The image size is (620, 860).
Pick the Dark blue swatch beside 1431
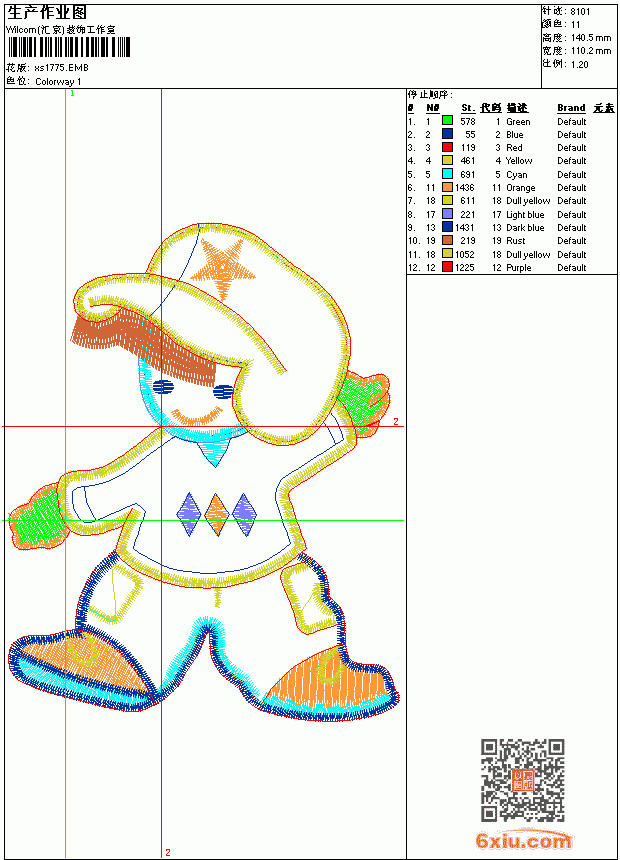[x=447, y=227]
